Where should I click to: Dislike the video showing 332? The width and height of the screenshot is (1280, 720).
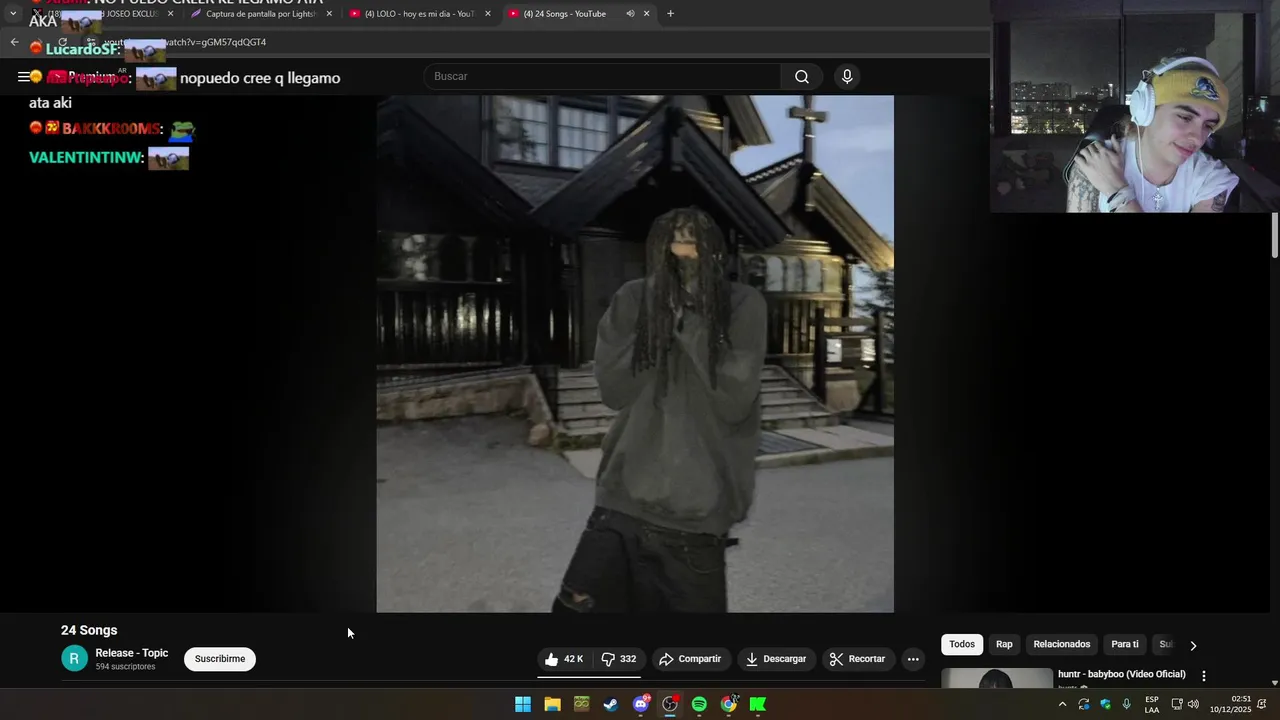click(x=618, y=659)
